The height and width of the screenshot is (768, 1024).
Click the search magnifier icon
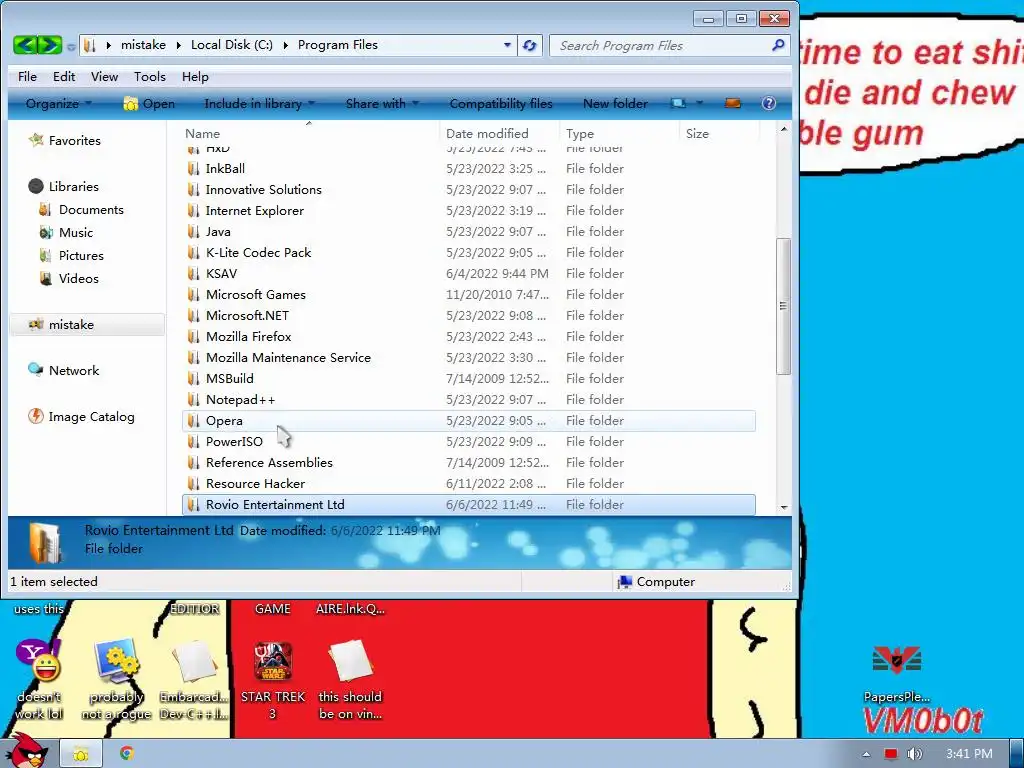(x=778, y=45)
